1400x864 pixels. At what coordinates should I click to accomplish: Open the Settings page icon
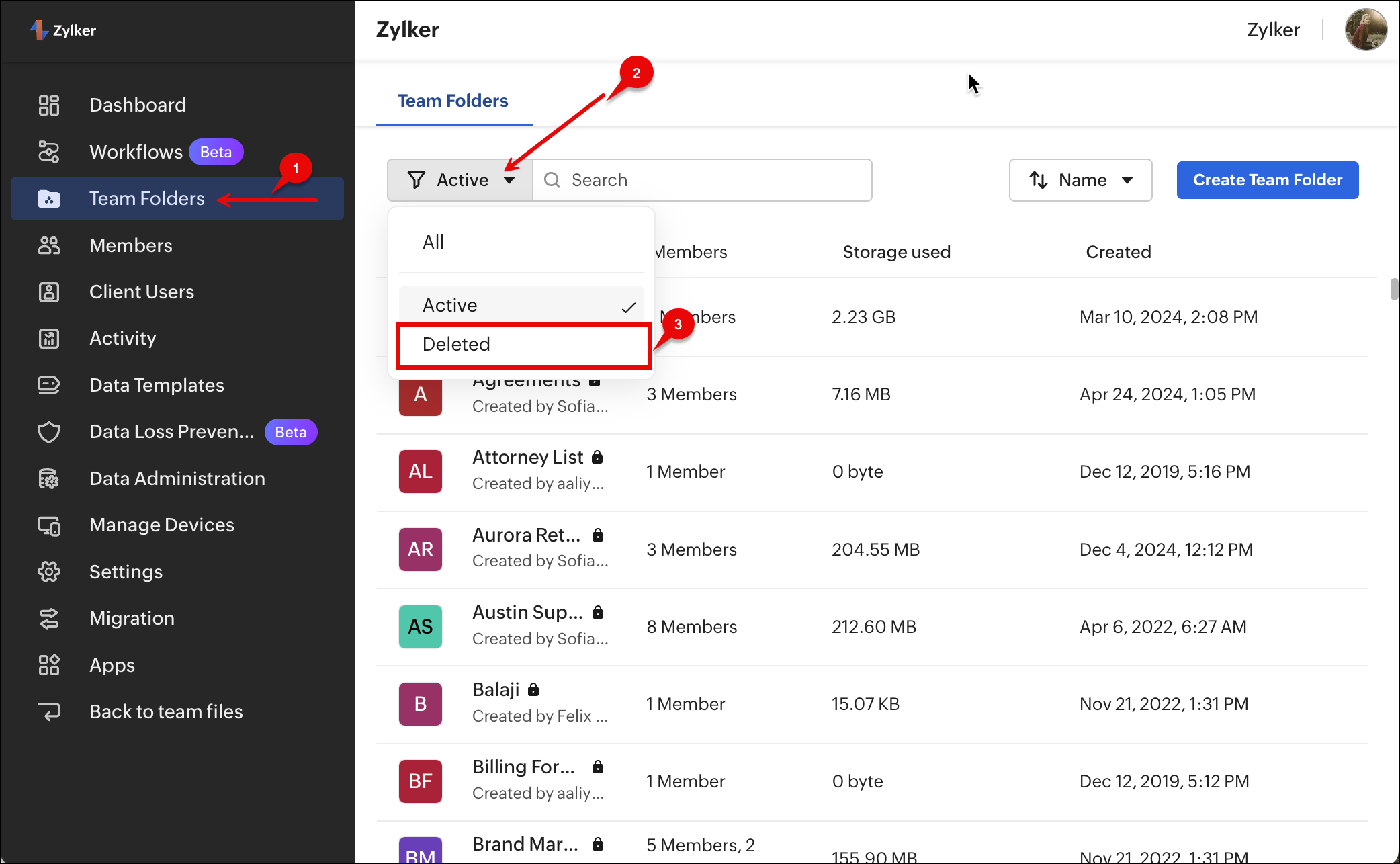click(x=49, y=572)
